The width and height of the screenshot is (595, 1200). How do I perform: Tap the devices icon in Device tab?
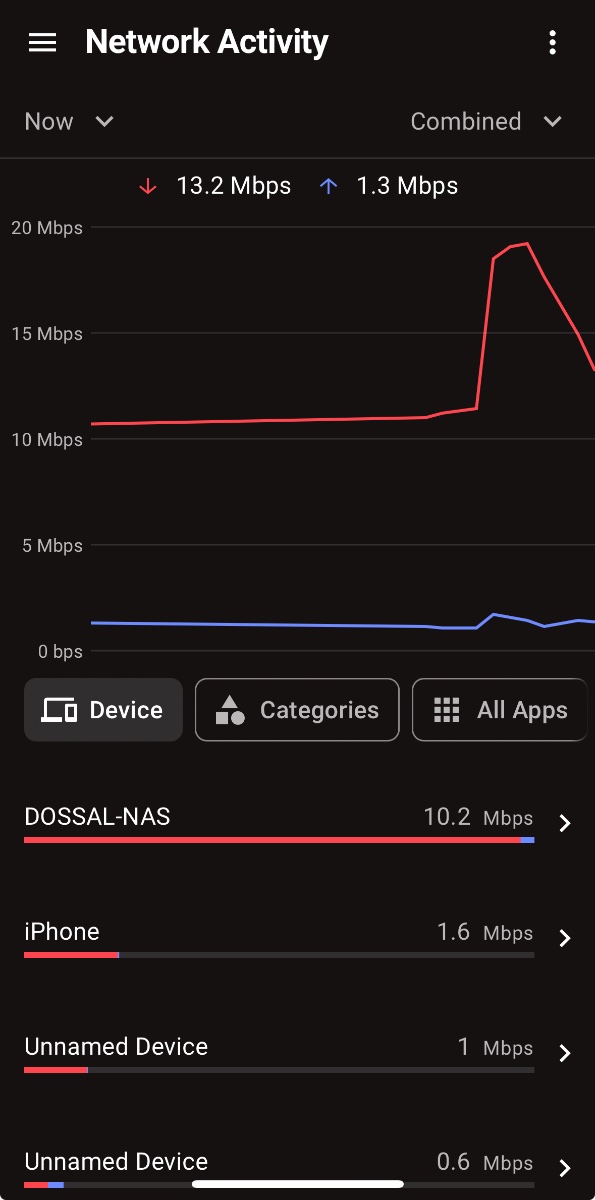59,710
